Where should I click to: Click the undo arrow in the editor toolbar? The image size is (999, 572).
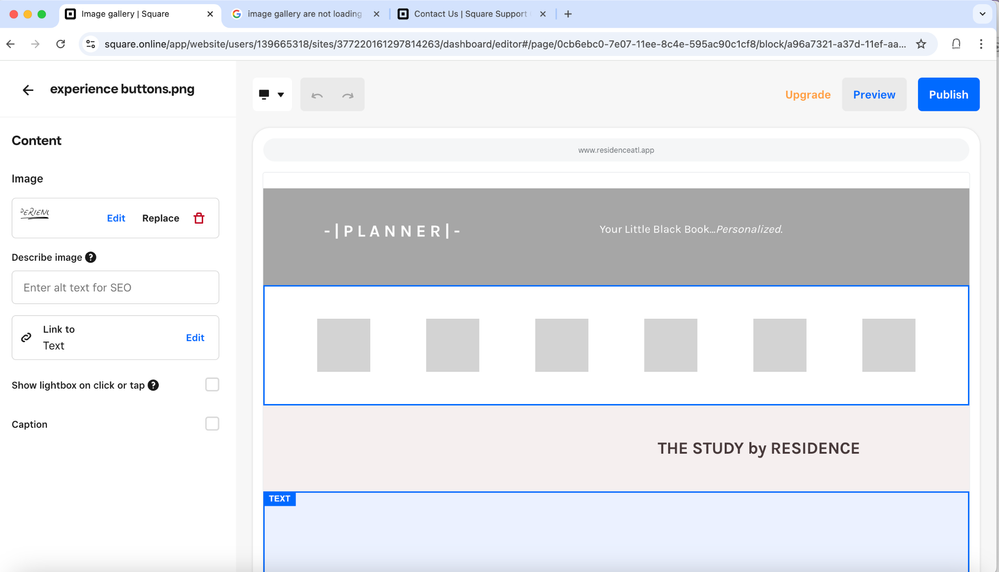(x=317, y=95)
